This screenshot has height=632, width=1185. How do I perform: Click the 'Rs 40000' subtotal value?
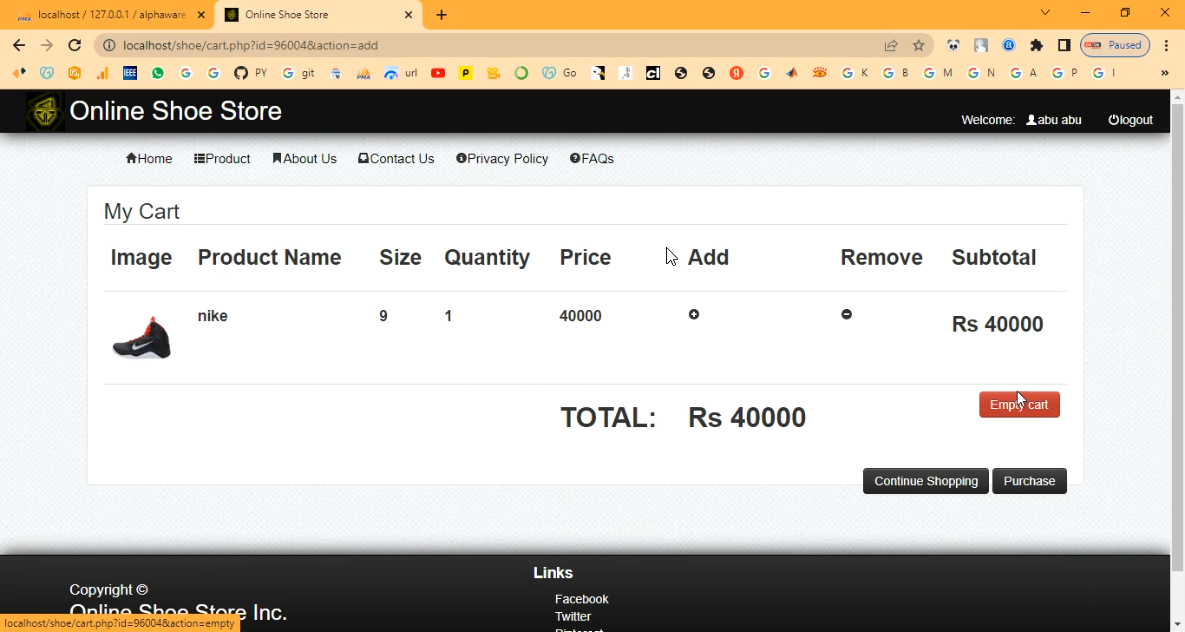(x=998, y=324)
